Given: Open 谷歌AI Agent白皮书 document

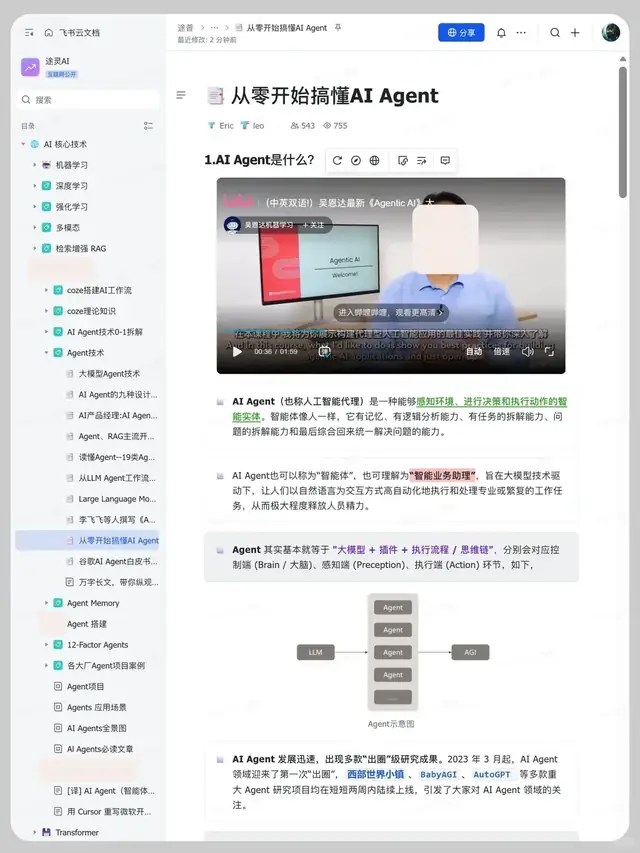Looking at the screenshot, I should point(118,561).
